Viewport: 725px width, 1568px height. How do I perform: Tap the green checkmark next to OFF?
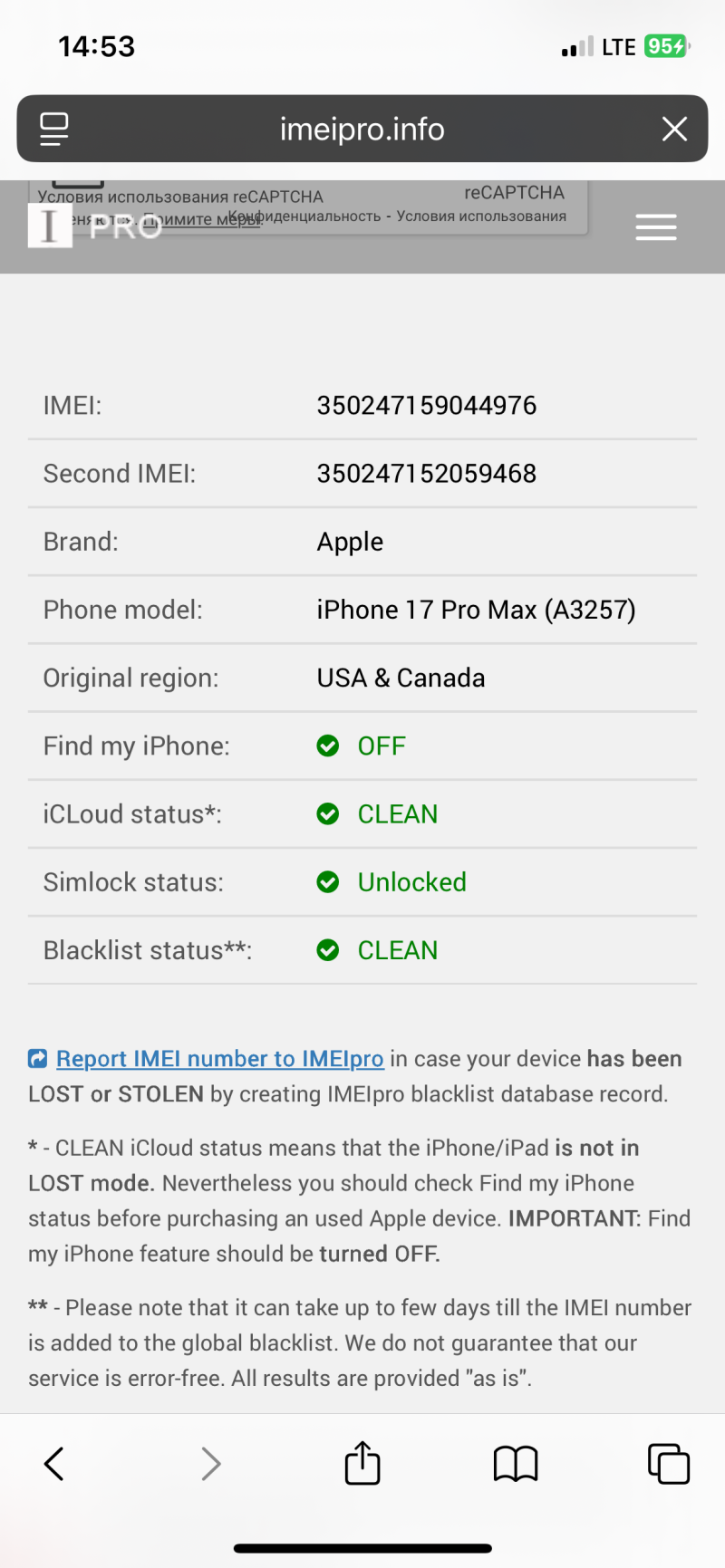pyautogui.click(x=328, y=746)
